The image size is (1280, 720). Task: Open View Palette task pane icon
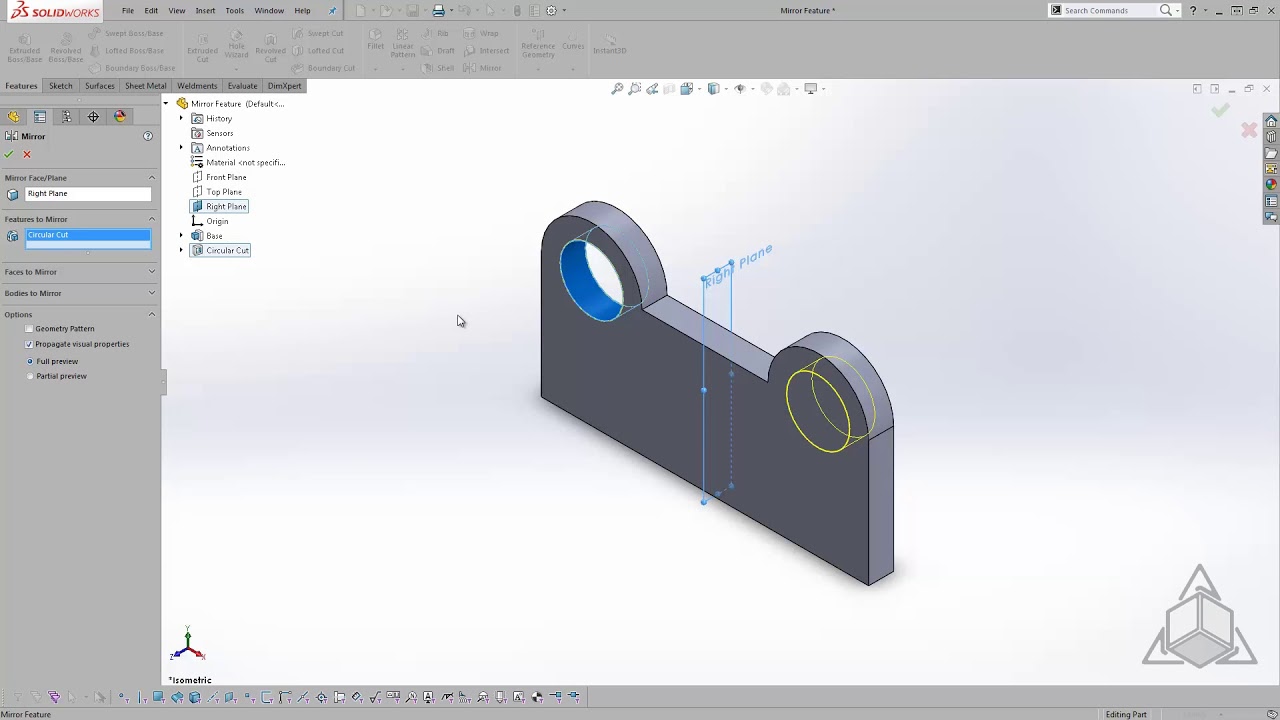[x=1271, y=169]
